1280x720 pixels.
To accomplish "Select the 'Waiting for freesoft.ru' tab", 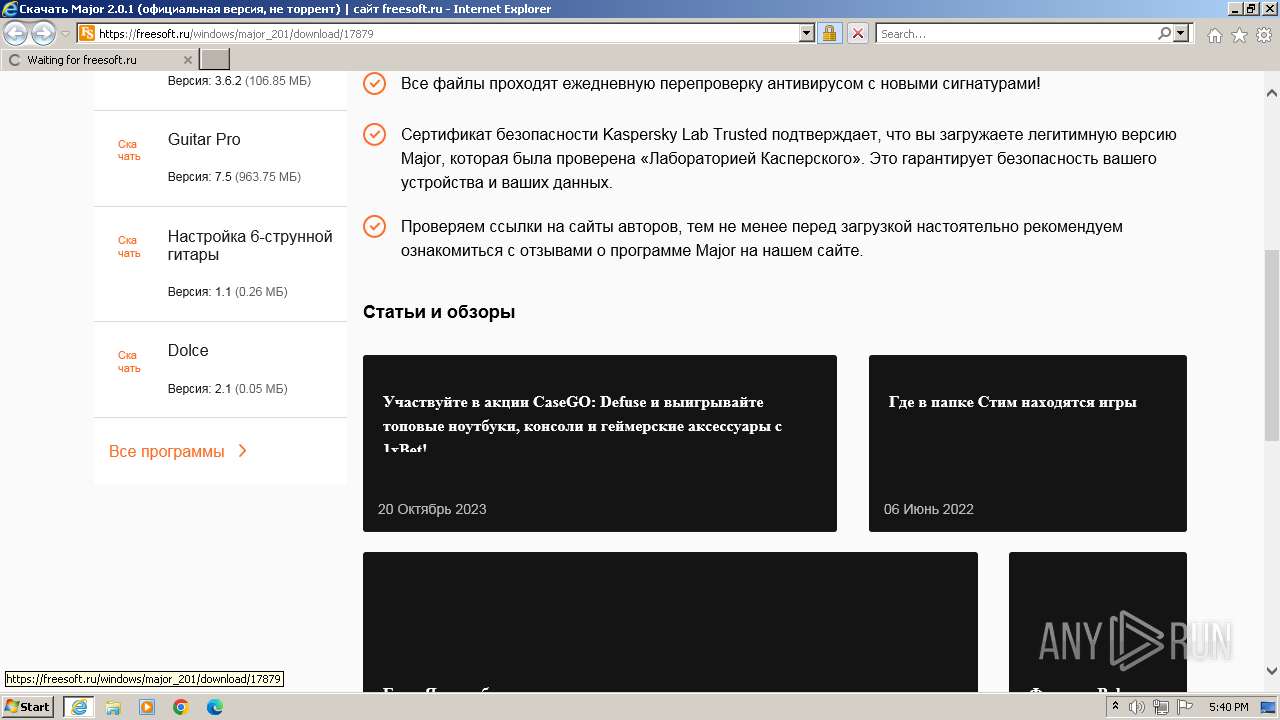I will point(100,60).
